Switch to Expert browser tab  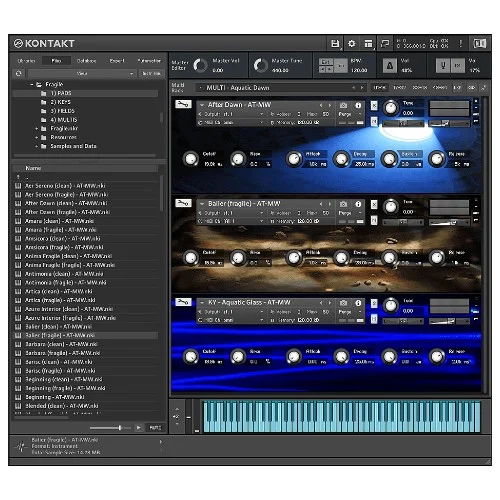117,61
